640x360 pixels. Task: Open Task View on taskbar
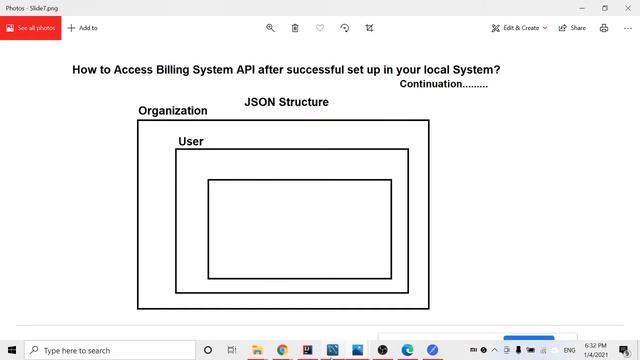tap(232, 350)
